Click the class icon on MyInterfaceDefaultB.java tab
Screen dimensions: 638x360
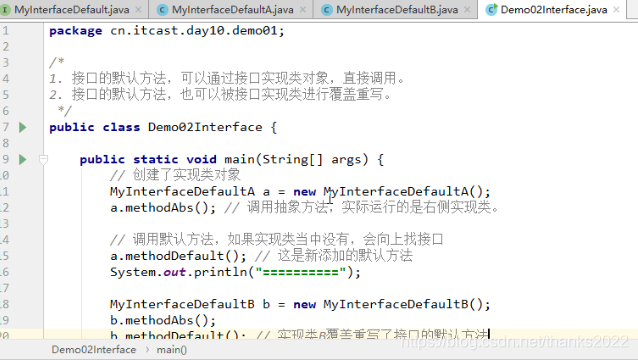pos(327,10)
